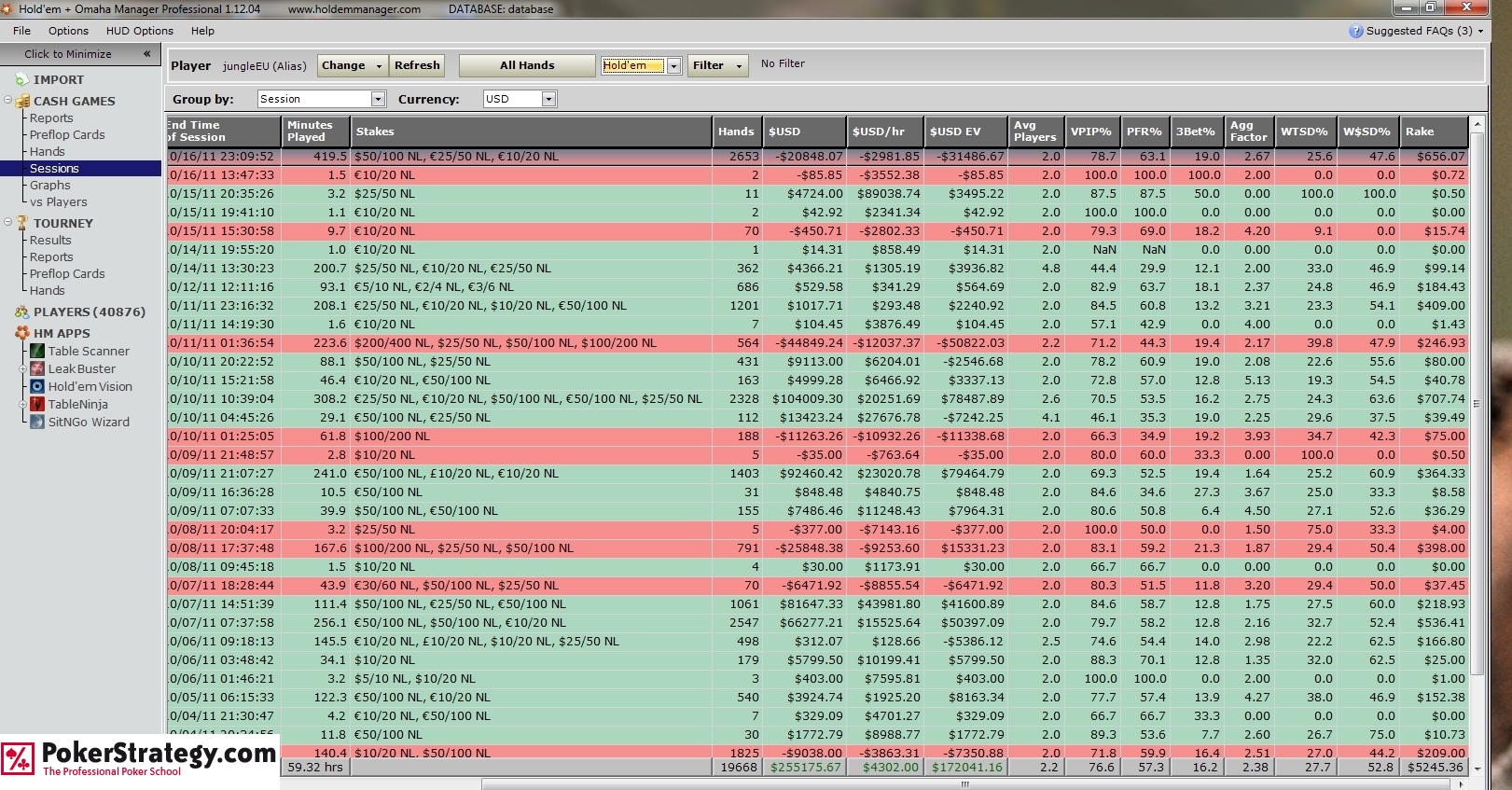Sort by the $USD EV column header
This screenshot has width=1512, height=790.
tap(966, 132)
